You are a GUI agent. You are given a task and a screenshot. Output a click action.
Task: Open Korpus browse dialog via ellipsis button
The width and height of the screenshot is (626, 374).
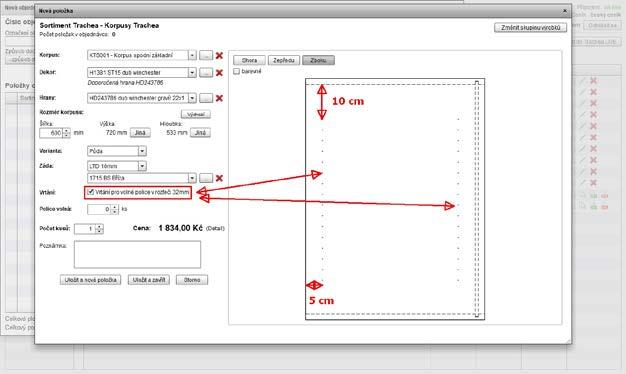click(x=206, y=55)
